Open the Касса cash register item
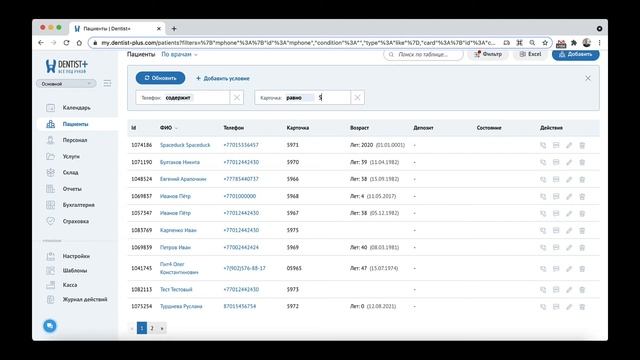The width and height of the screenshot is (640, 360). tap(70, 285)
